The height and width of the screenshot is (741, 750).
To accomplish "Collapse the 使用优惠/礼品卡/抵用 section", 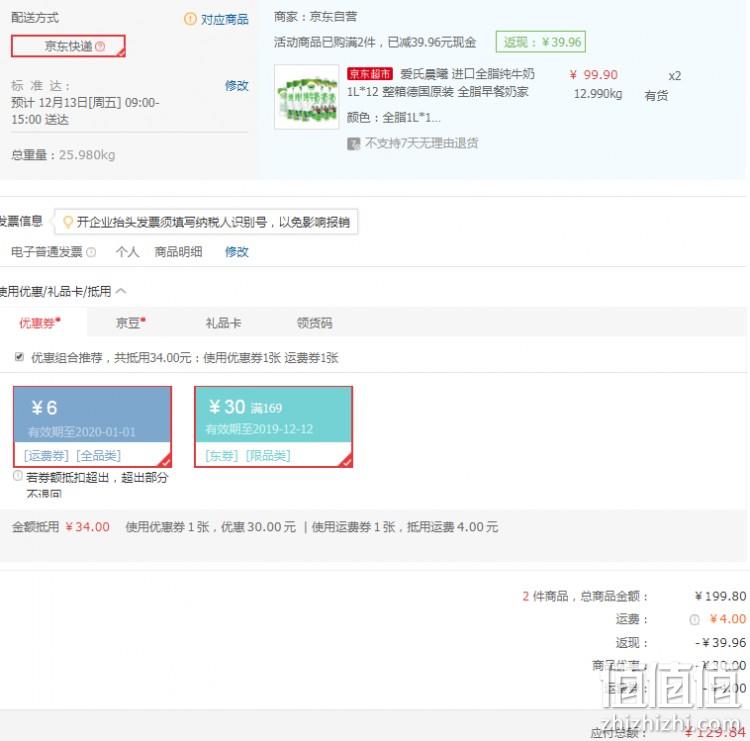I will (121, 291).
